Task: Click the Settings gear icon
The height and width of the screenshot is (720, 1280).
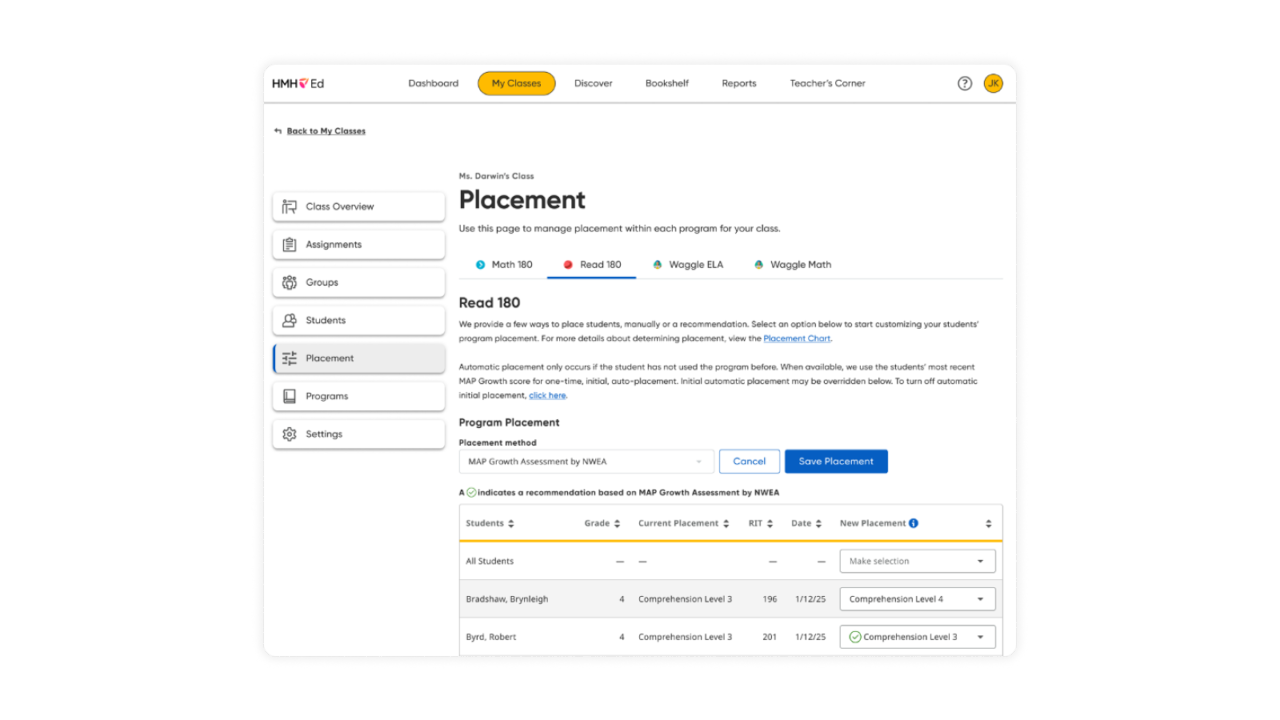Action: pos(289,435)
